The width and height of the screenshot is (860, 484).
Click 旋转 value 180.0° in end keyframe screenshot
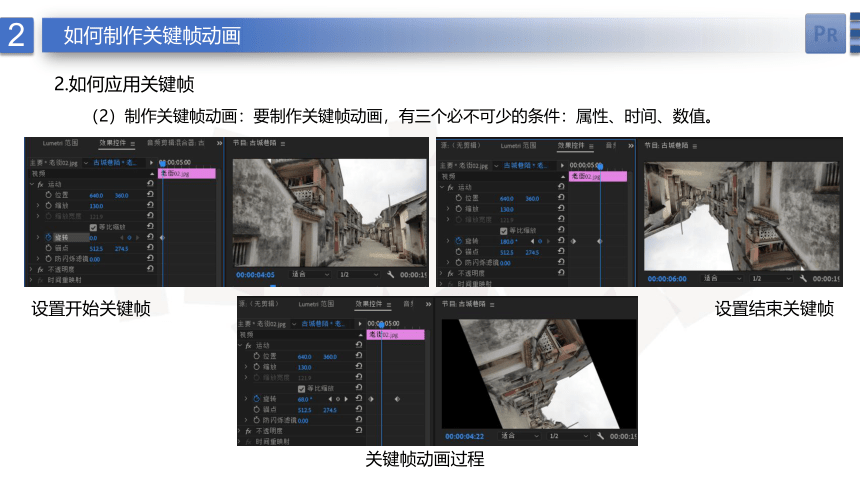click(x=508, y=241)
